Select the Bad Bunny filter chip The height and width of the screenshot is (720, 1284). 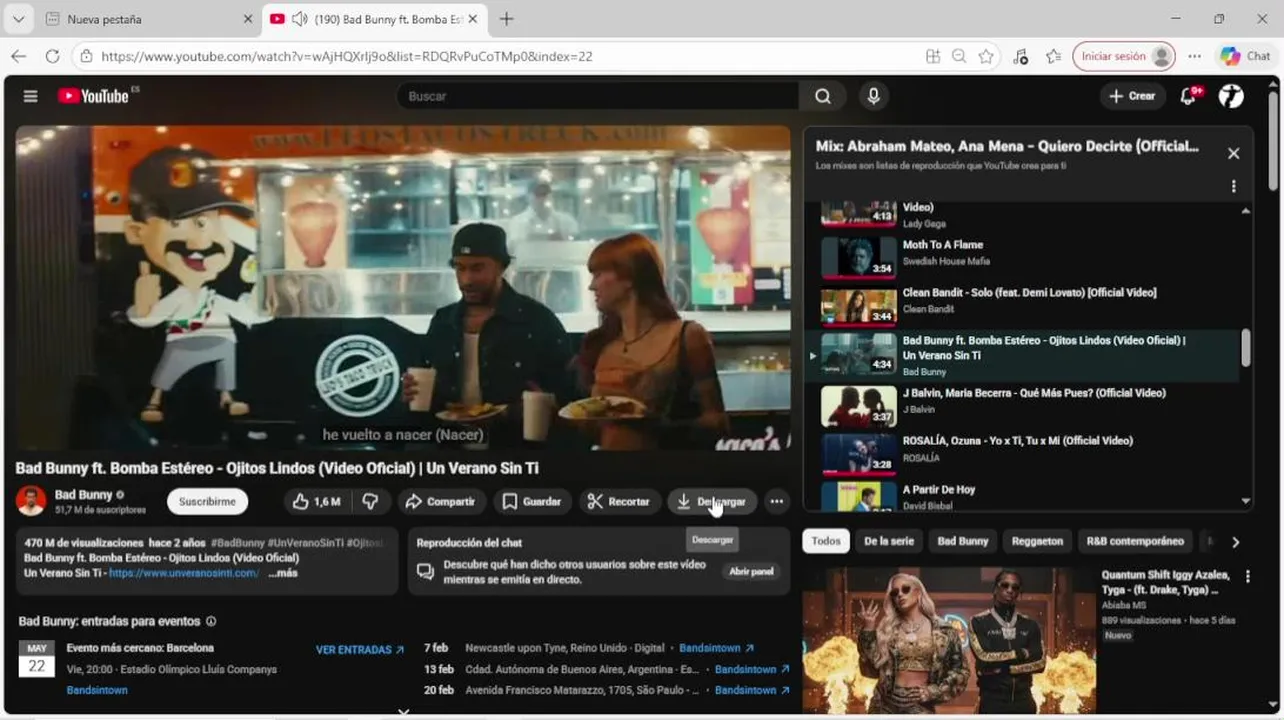click(962, 541)
